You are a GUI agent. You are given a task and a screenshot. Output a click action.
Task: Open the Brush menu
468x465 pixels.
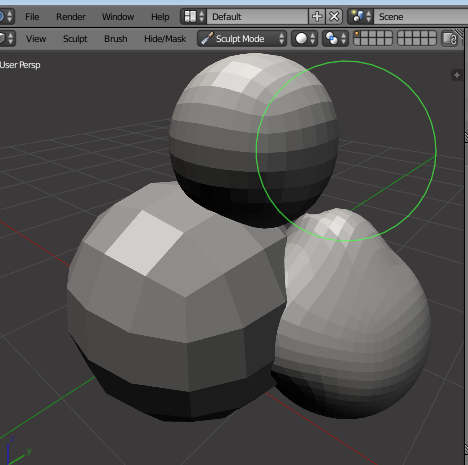coord(116,39)
